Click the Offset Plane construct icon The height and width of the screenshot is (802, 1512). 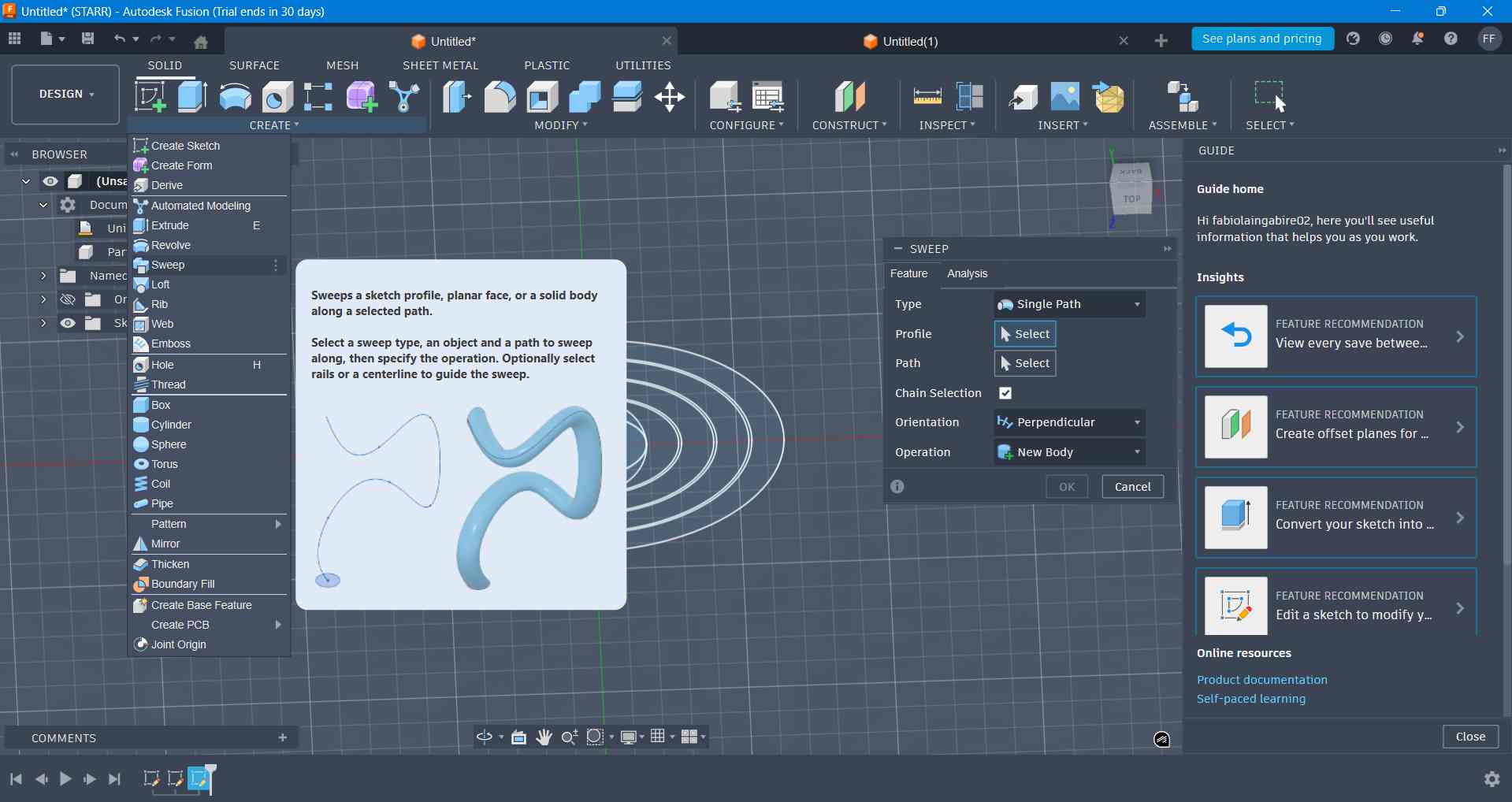(849, 97)
